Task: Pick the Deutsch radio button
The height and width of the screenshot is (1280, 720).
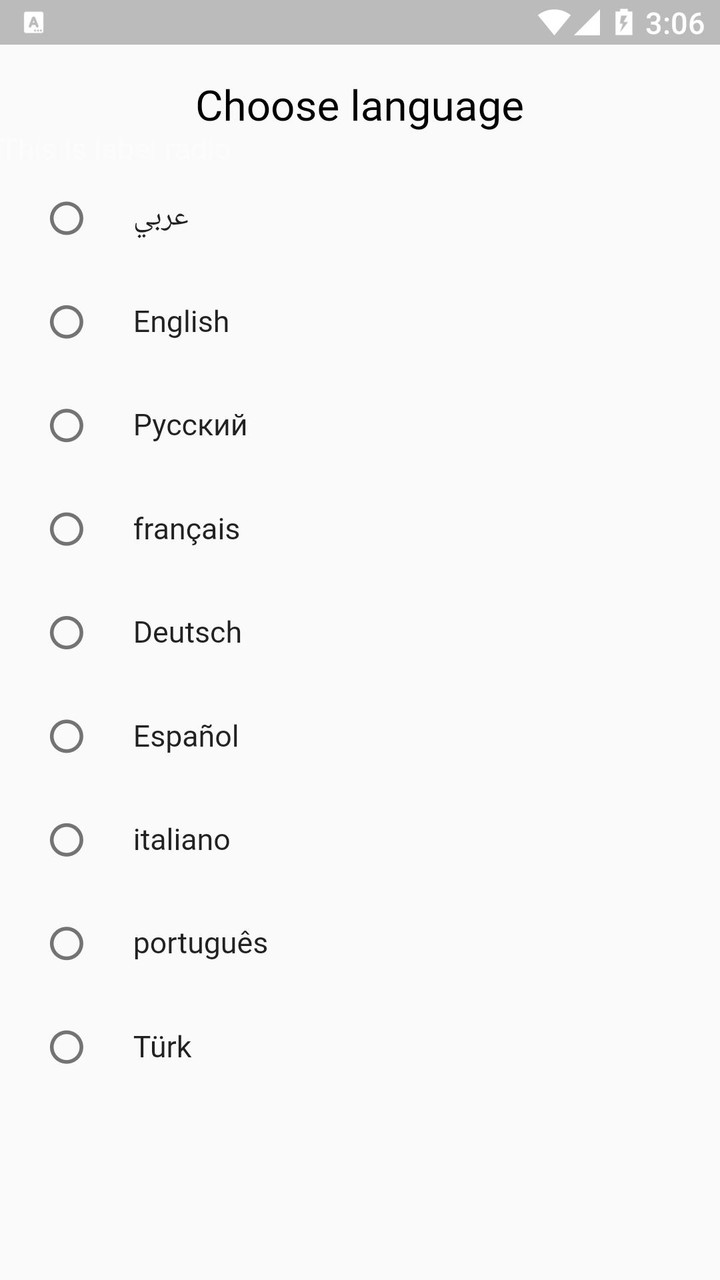Action: click(x=66, y=633)
